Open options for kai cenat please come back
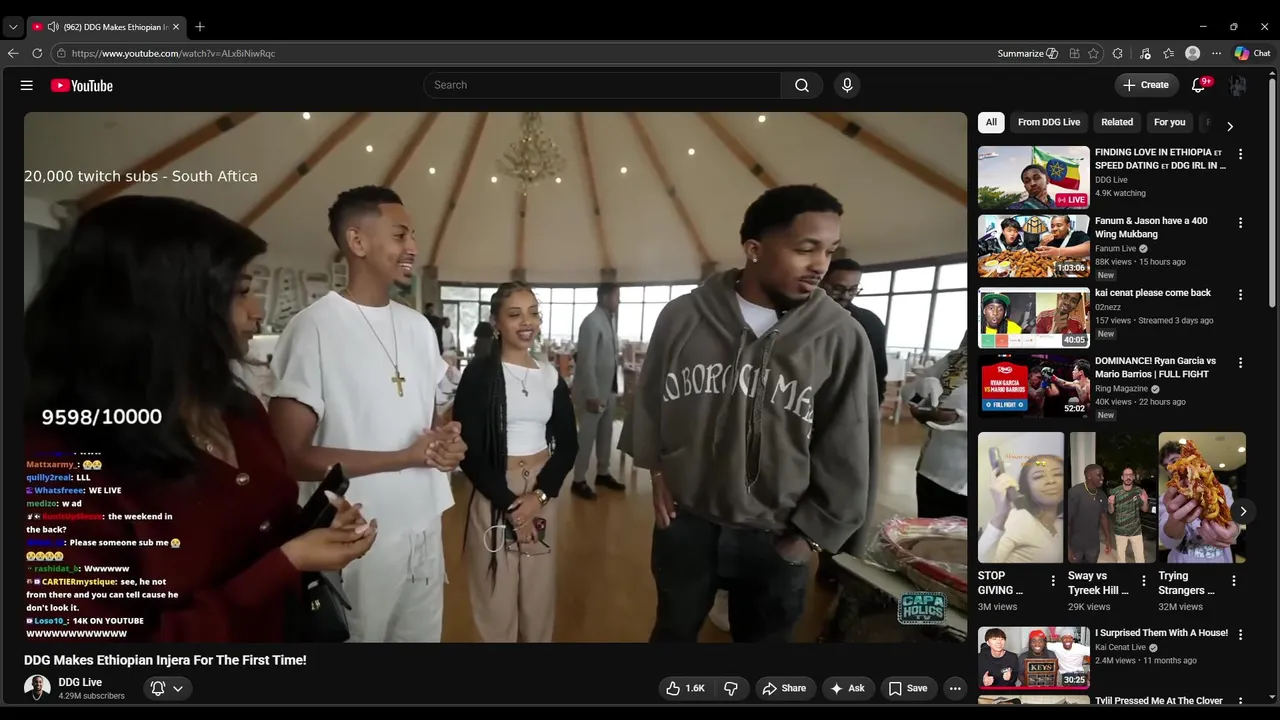 point(1240,294)
